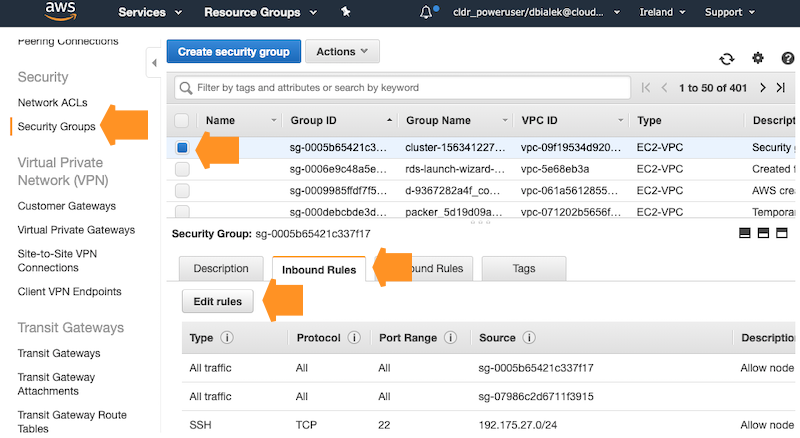800x438 pixels.
Task: Select the rds-launch-wizard security group checkbox
Action: pyautogui.click(x=182, y=169)
